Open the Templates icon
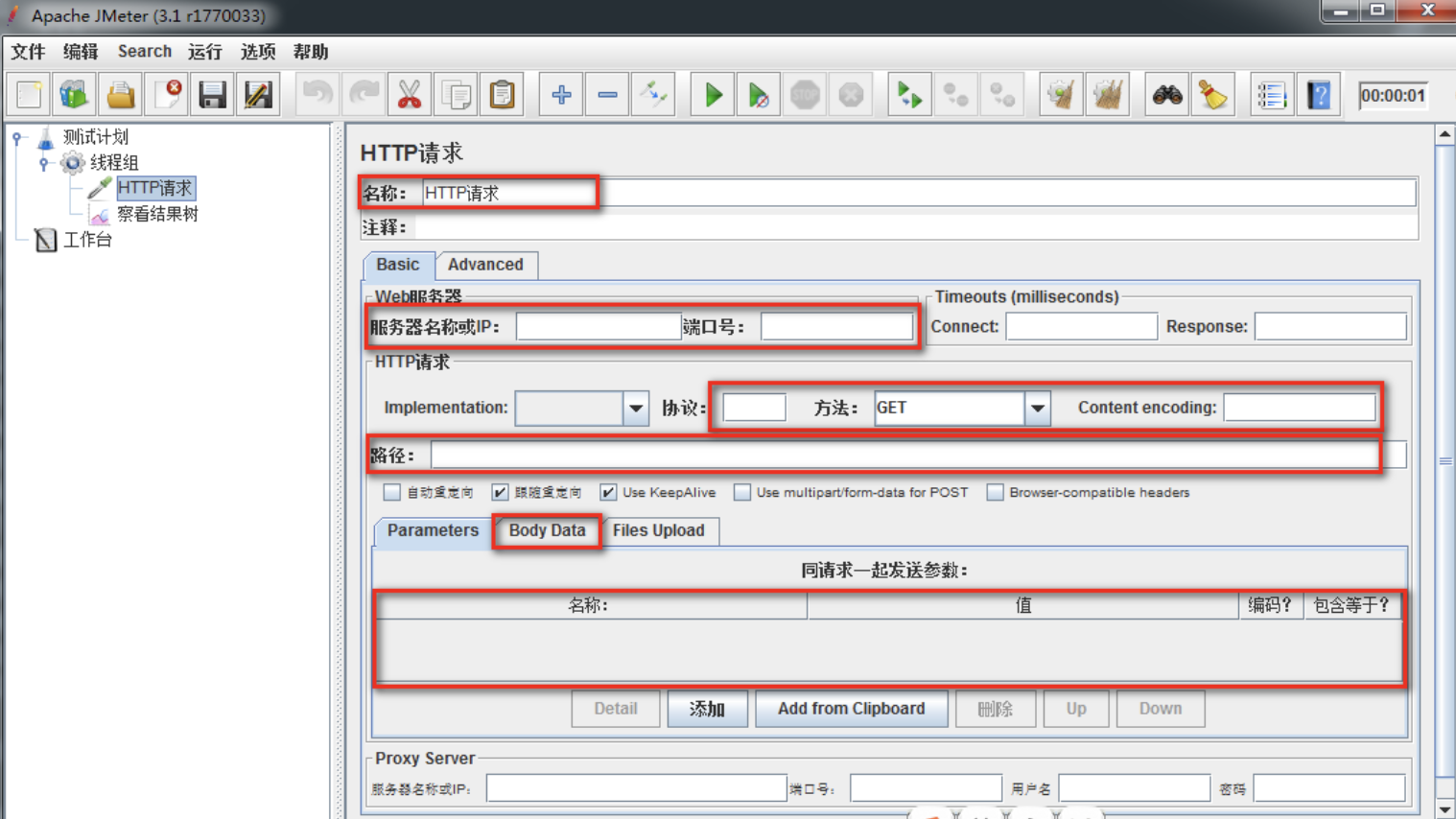 coord(75,95)
